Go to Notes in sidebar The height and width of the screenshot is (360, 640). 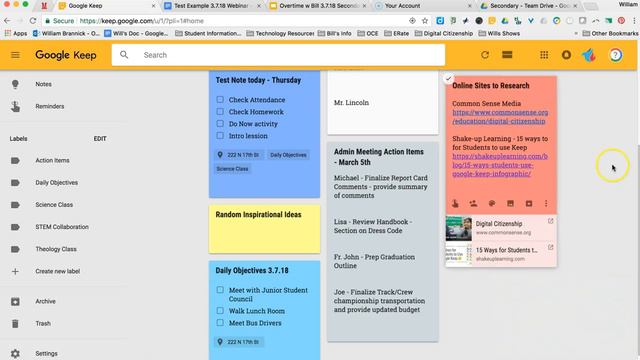coord(43,84)
